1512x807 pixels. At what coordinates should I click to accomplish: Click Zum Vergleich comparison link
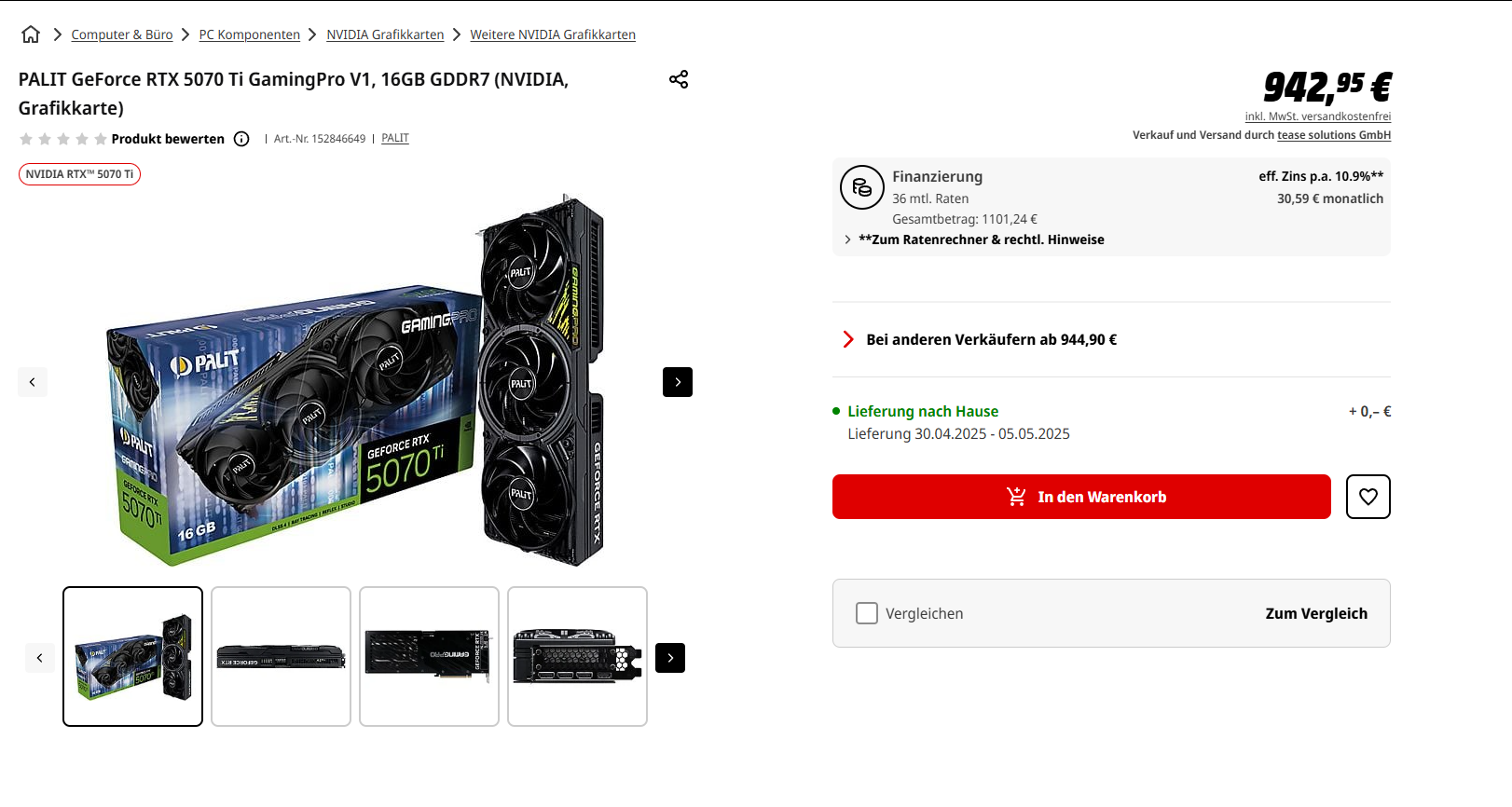(x=1316, y=613)
